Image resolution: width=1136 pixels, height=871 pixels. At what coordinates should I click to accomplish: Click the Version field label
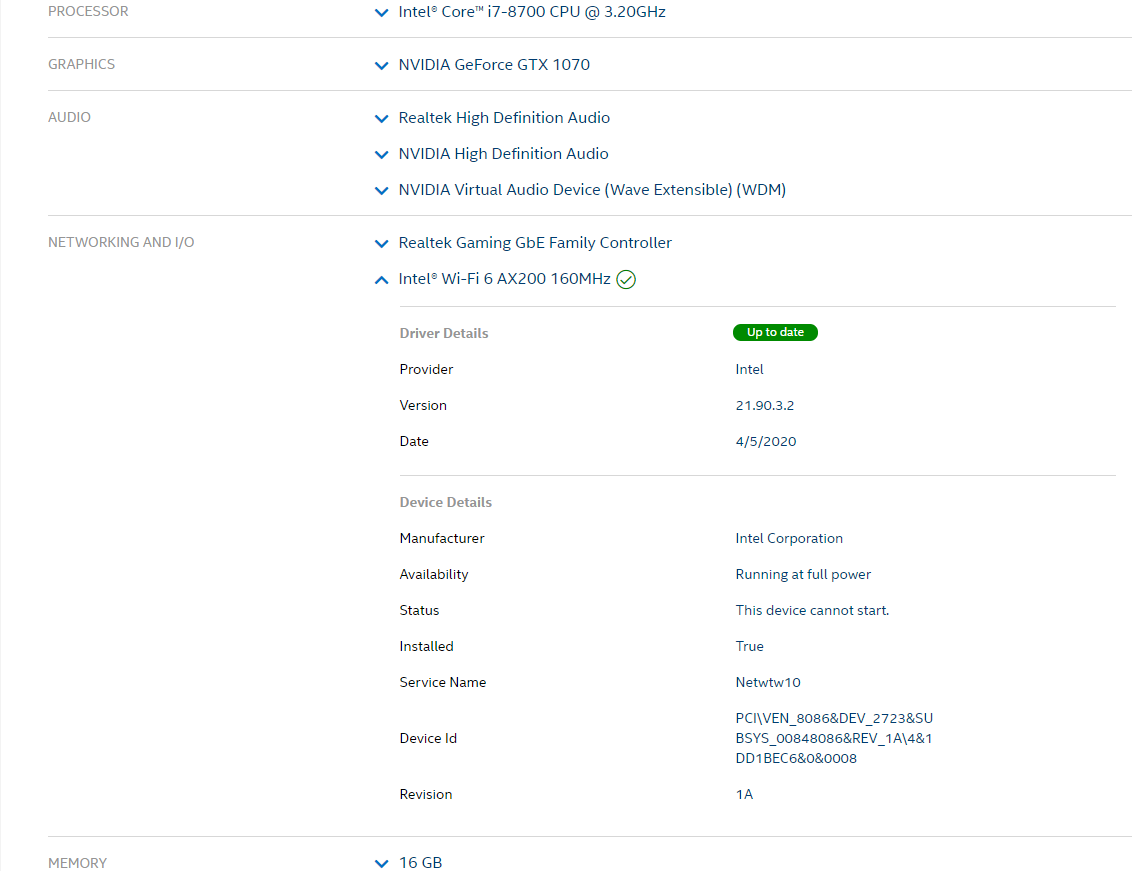423,406
